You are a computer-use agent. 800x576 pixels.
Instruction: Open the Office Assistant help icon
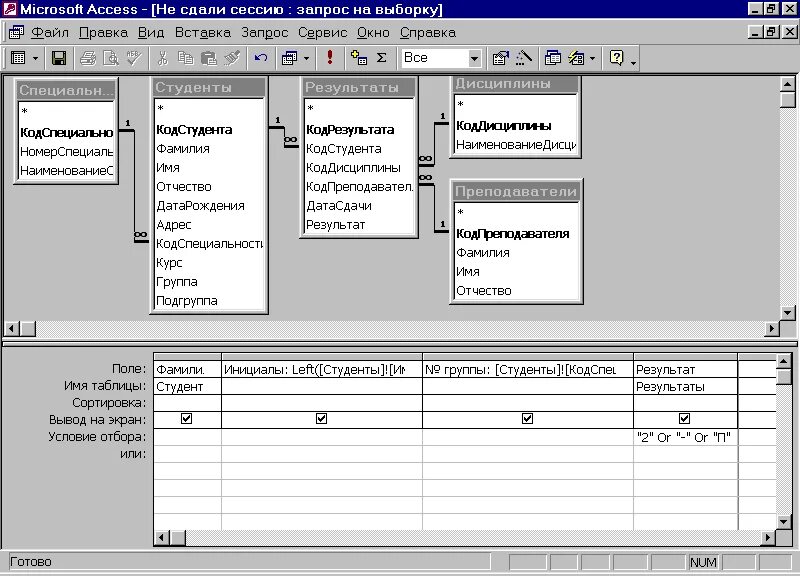click(x=616, y=58)
